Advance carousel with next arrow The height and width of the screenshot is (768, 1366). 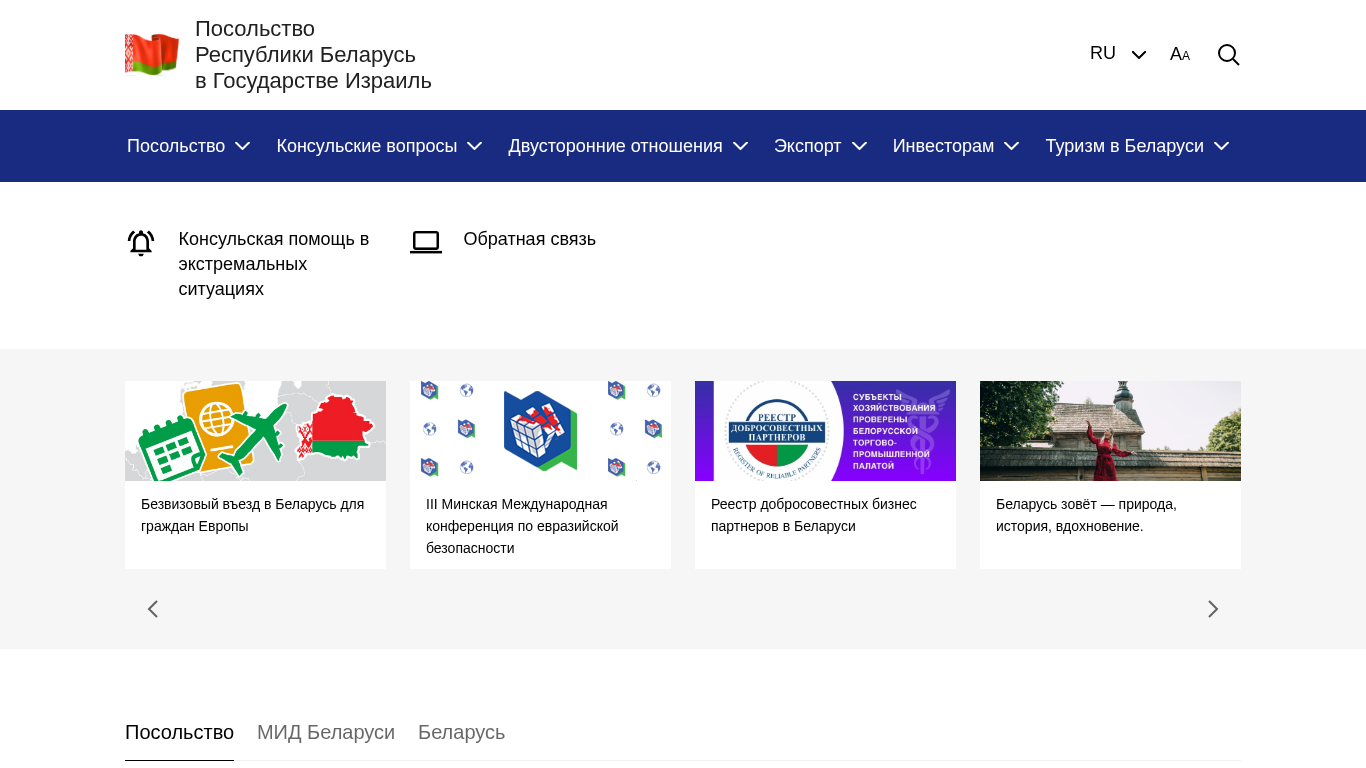pos(1213,609)
